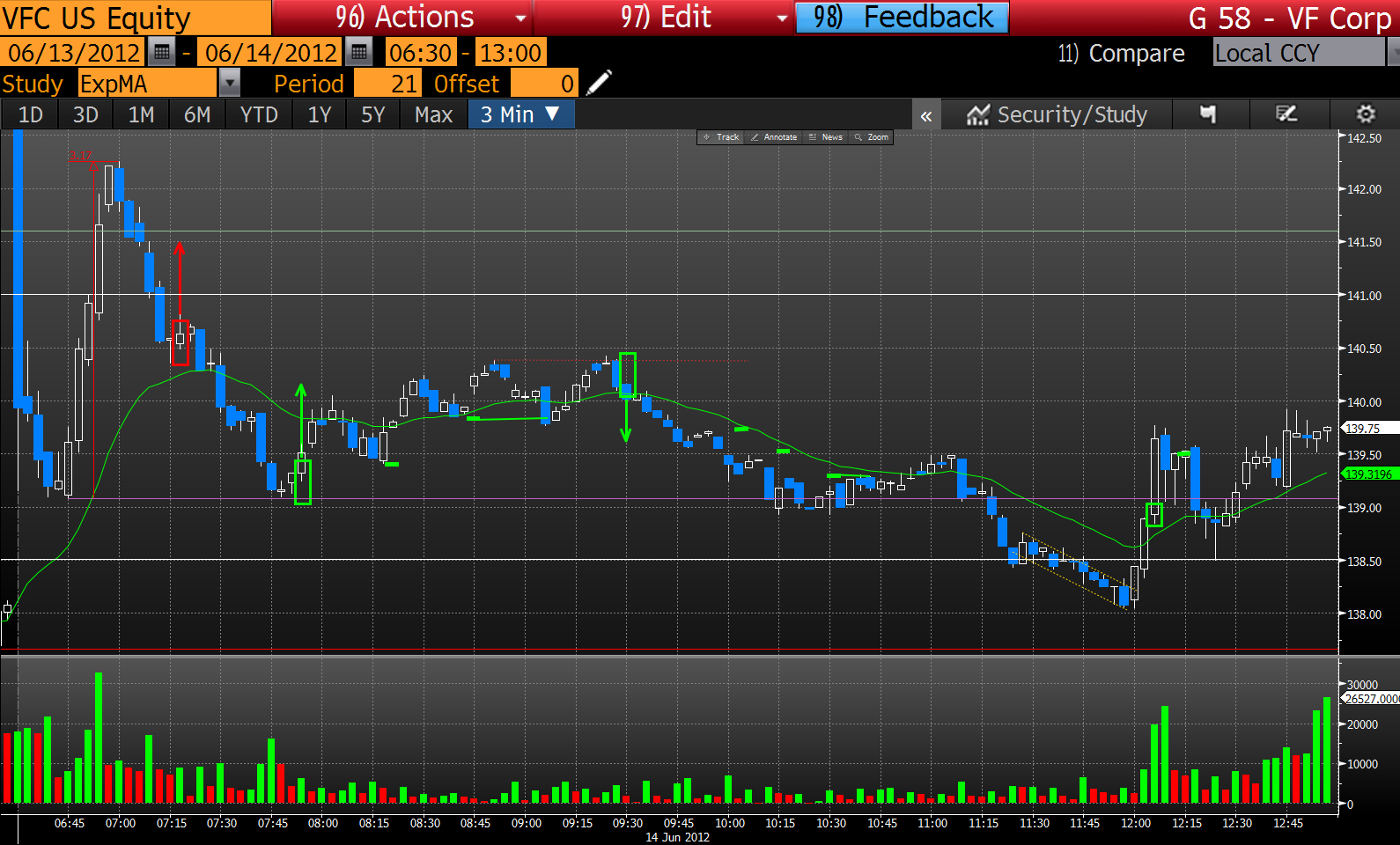
Task: Open Security/Study chart options
Action: click(1057, 115)
